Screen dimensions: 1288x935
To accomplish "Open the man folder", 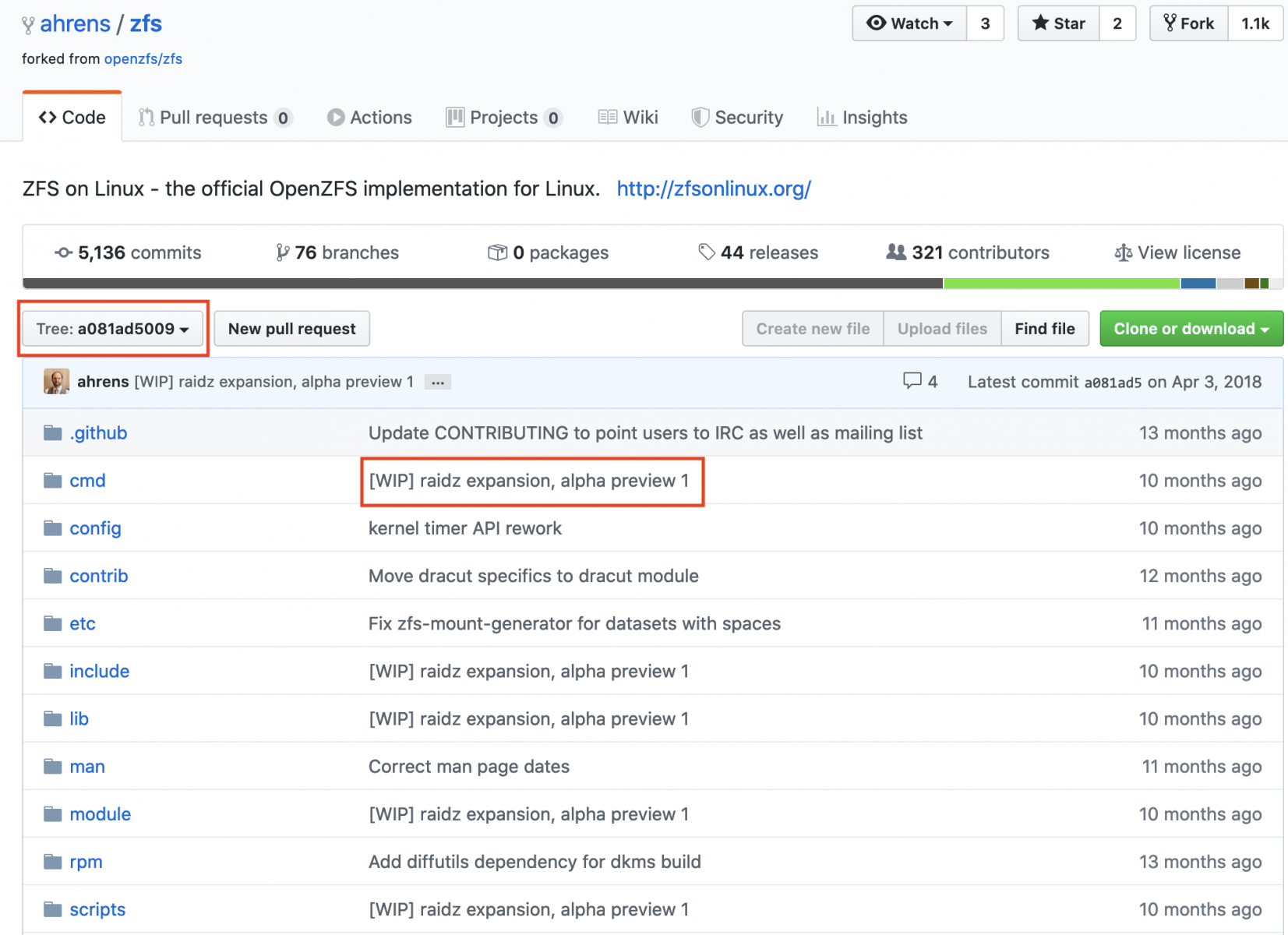I will coord(87,767).
